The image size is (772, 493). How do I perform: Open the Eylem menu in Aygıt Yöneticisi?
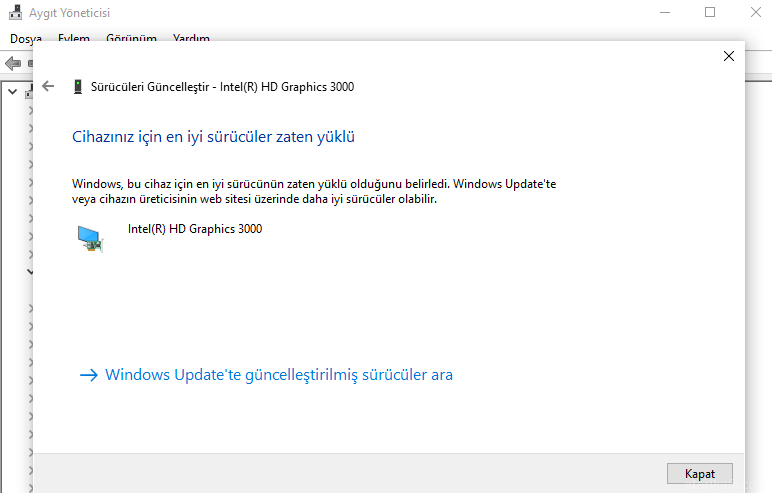(74, 38)
